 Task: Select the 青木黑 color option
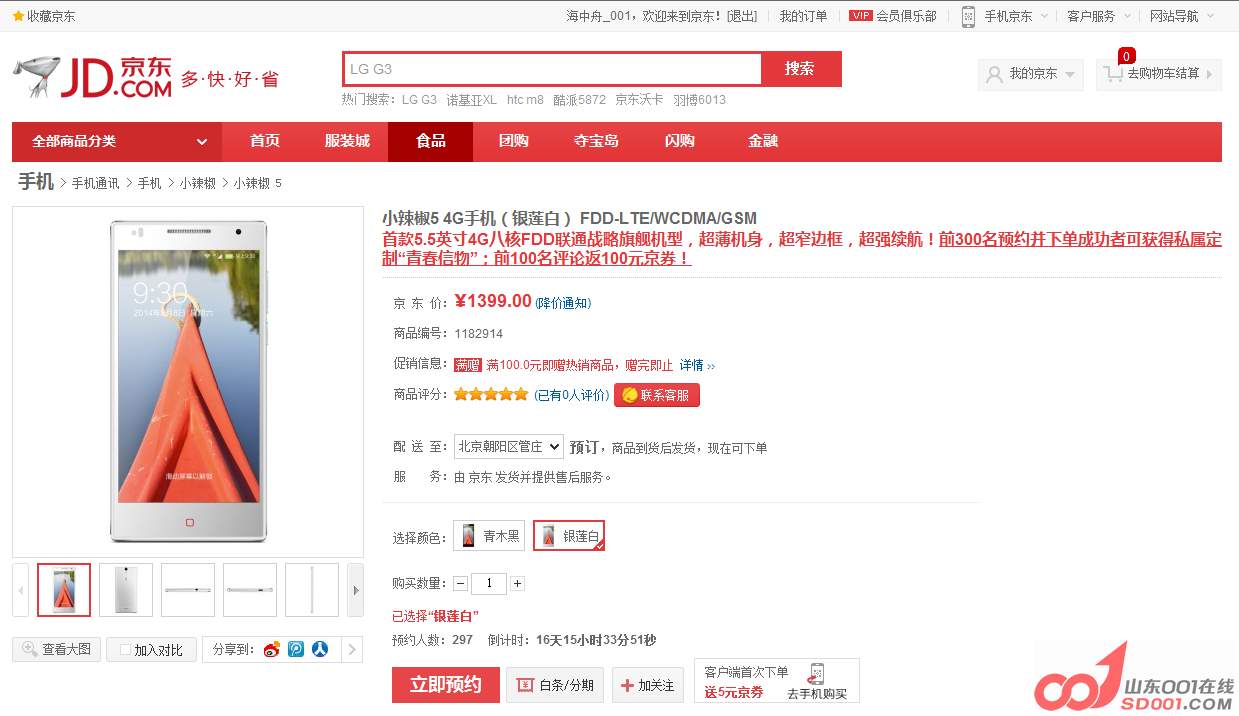[x=489, y=536]
